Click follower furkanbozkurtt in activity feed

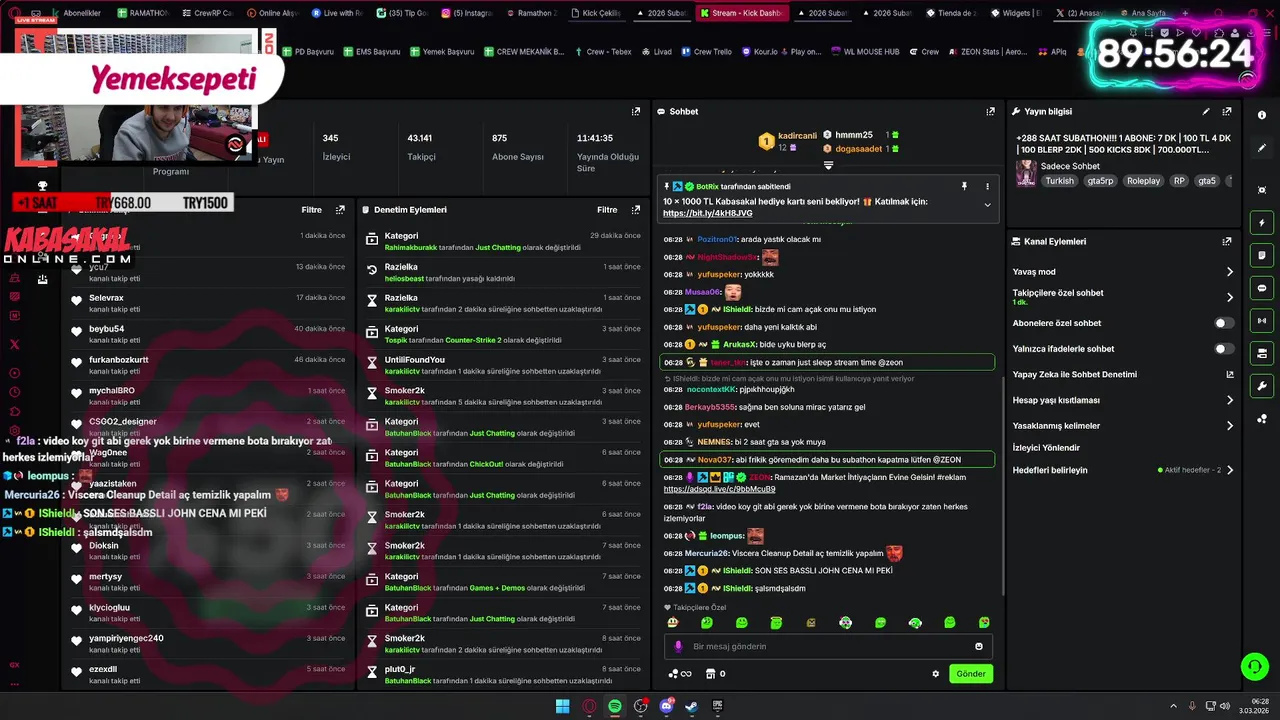click(119, 360)
